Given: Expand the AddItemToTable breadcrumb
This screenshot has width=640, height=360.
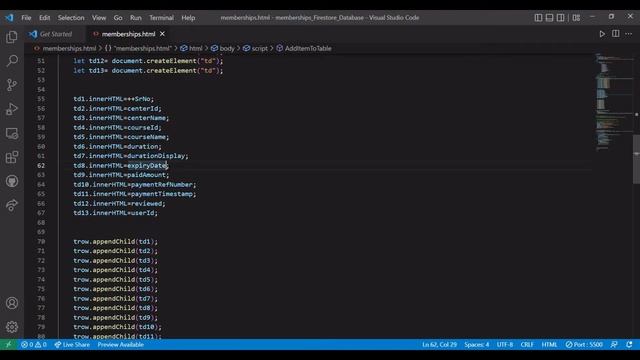Looking at the screenshot, I should pos(308,49).
